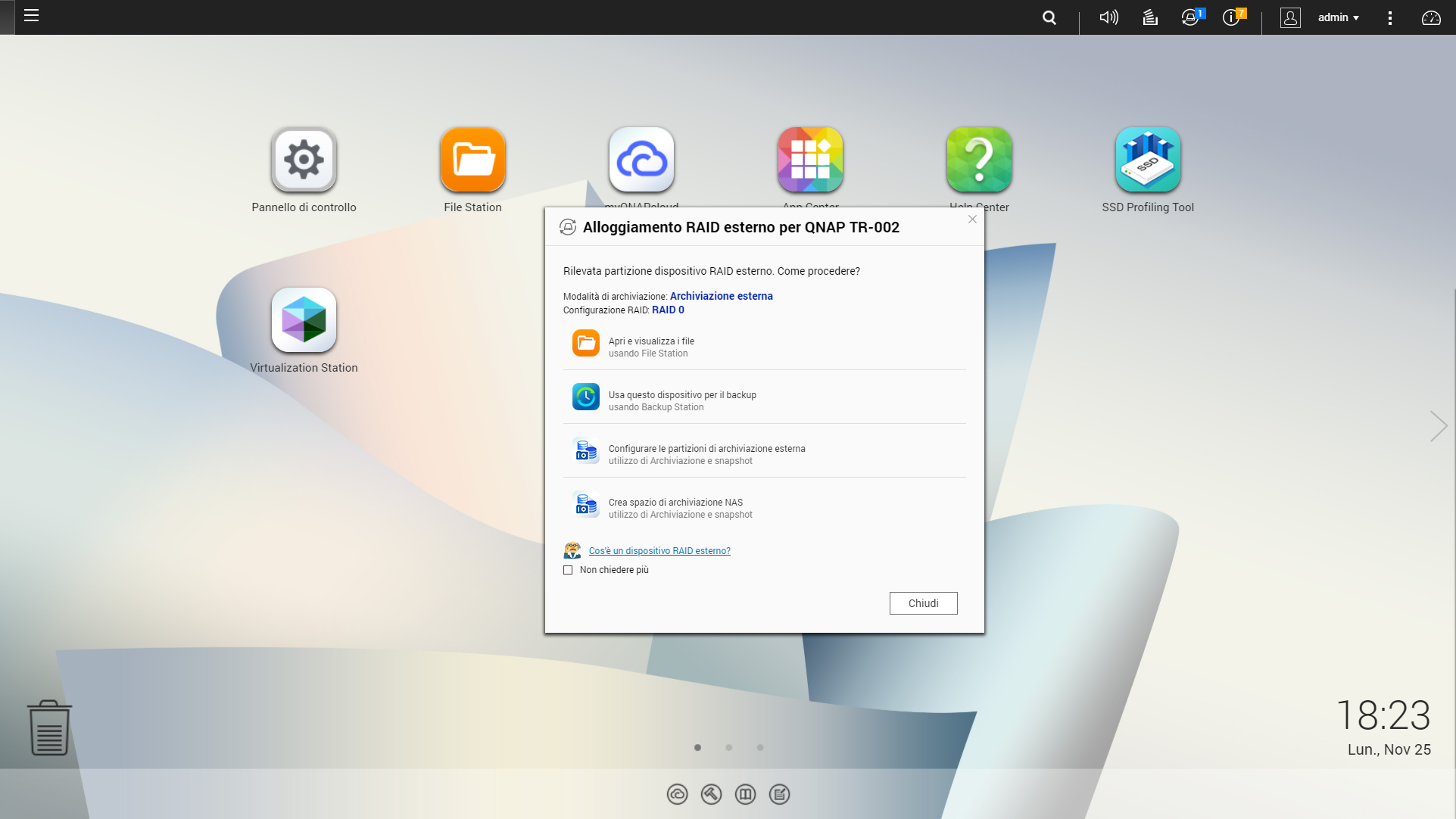Image resolution: width=1456 pixels, height=819 pixels.
Task: Switch to second desktop page dot
Action: coord(728,748)
